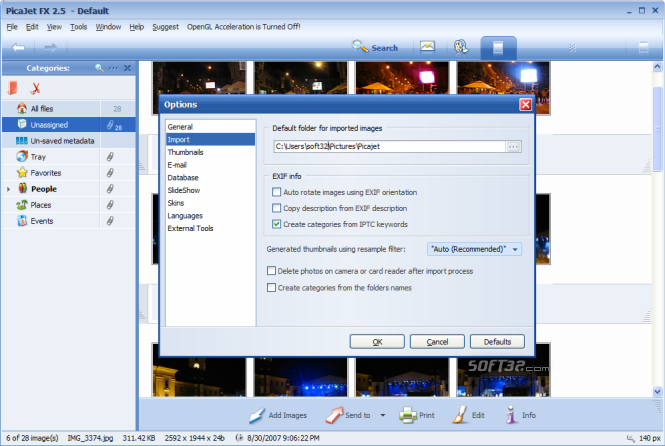Open the Search tool in toolbar
Viewport: 665px width, 446px height.
coord(375,47)
